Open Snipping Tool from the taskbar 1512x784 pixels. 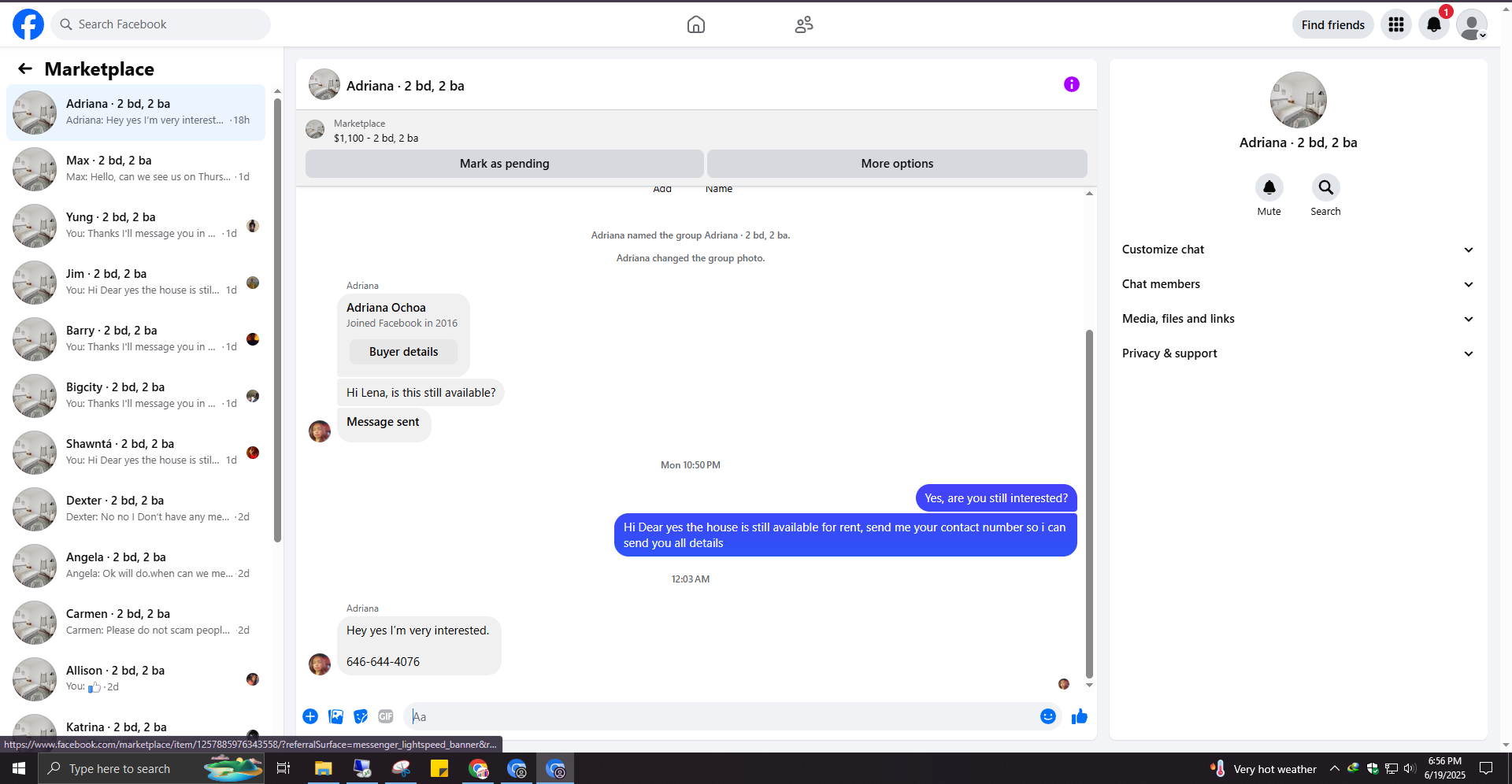coord(401,768)
